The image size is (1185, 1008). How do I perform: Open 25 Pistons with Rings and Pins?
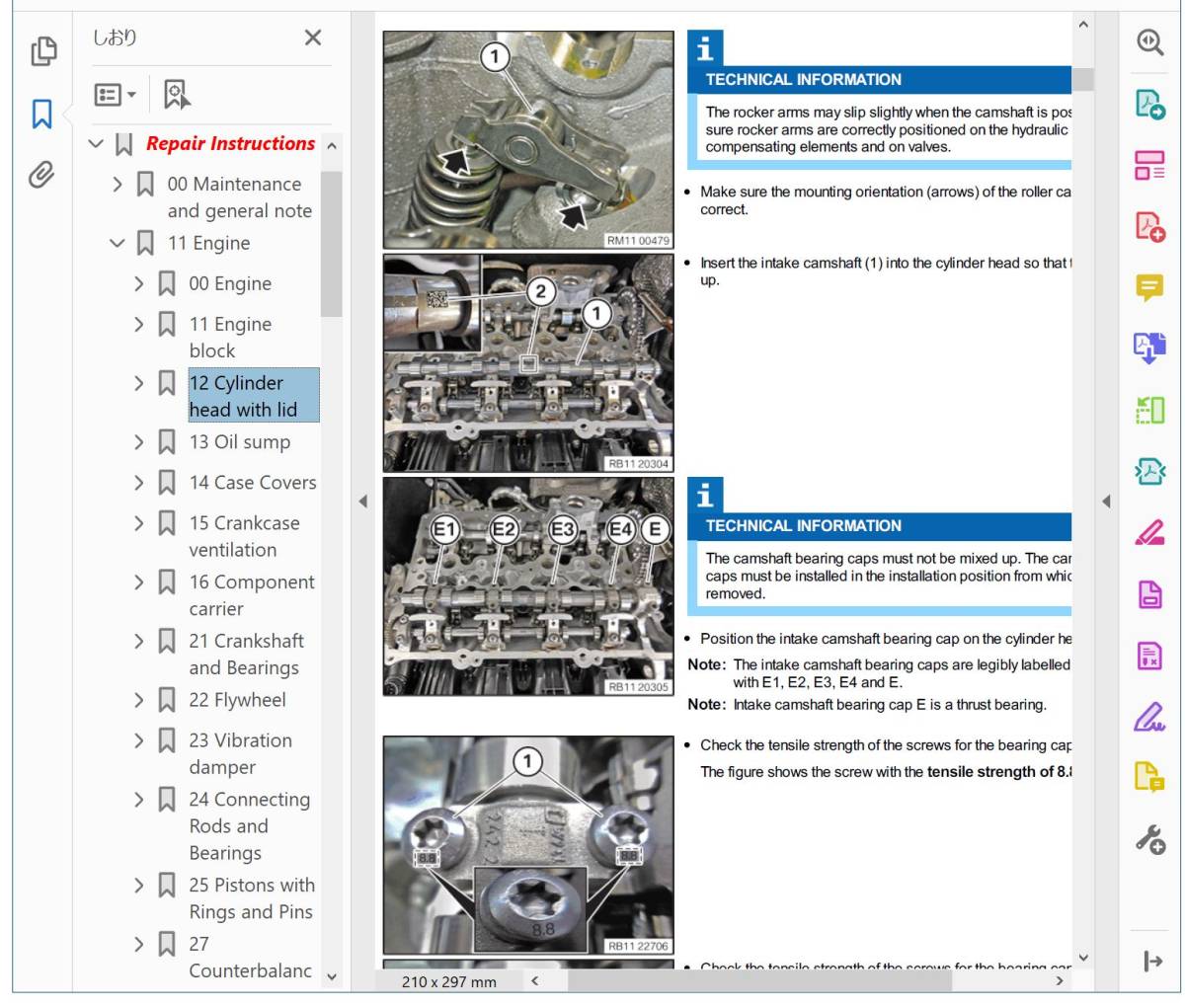[252, 898]
